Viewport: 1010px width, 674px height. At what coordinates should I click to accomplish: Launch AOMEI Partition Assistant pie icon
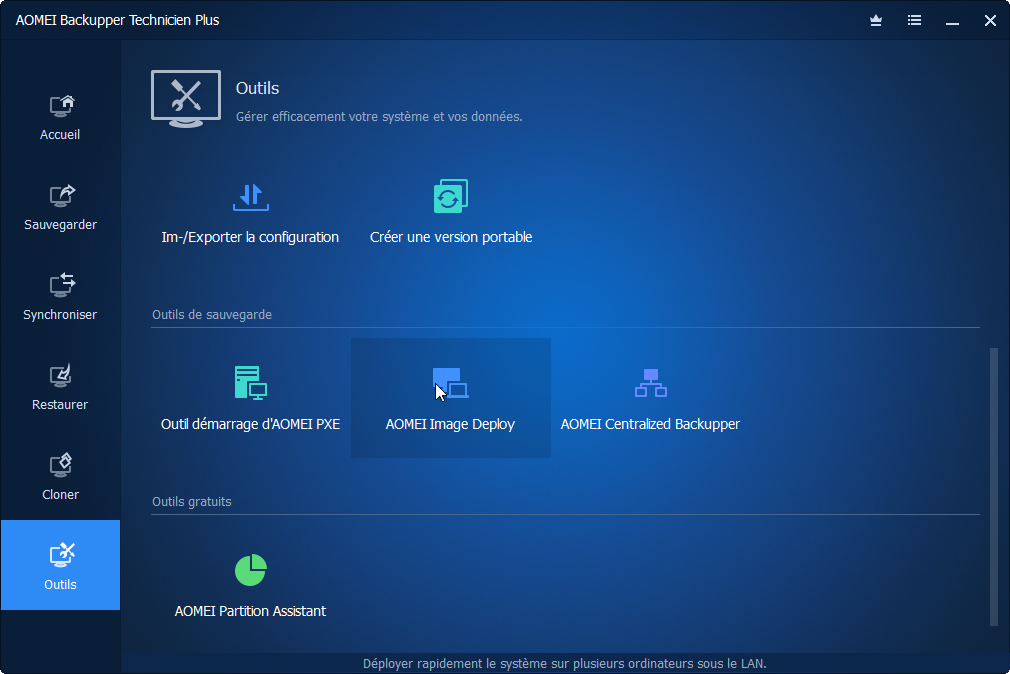pos(251,570)
